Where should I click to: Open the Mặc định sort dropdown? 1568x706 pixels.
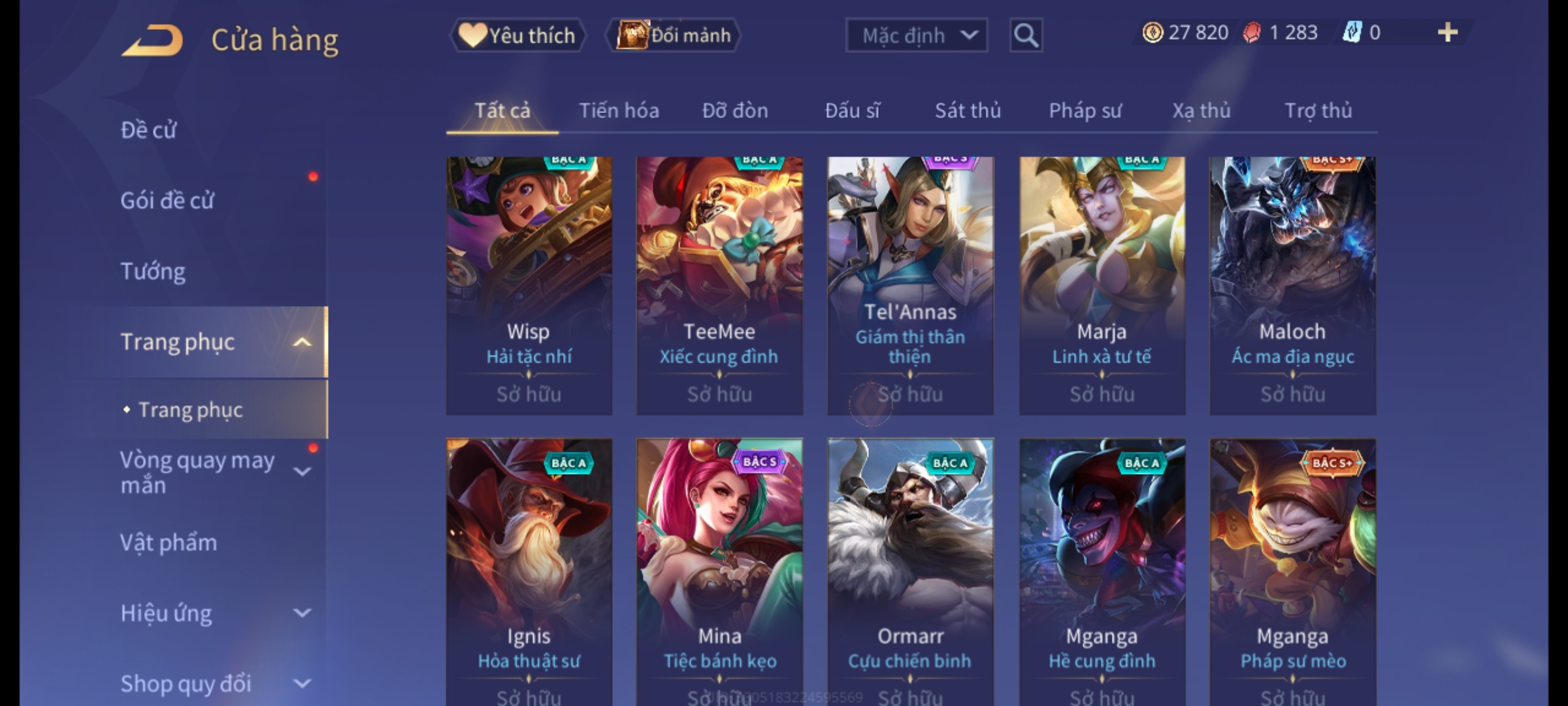click(916, 35)
